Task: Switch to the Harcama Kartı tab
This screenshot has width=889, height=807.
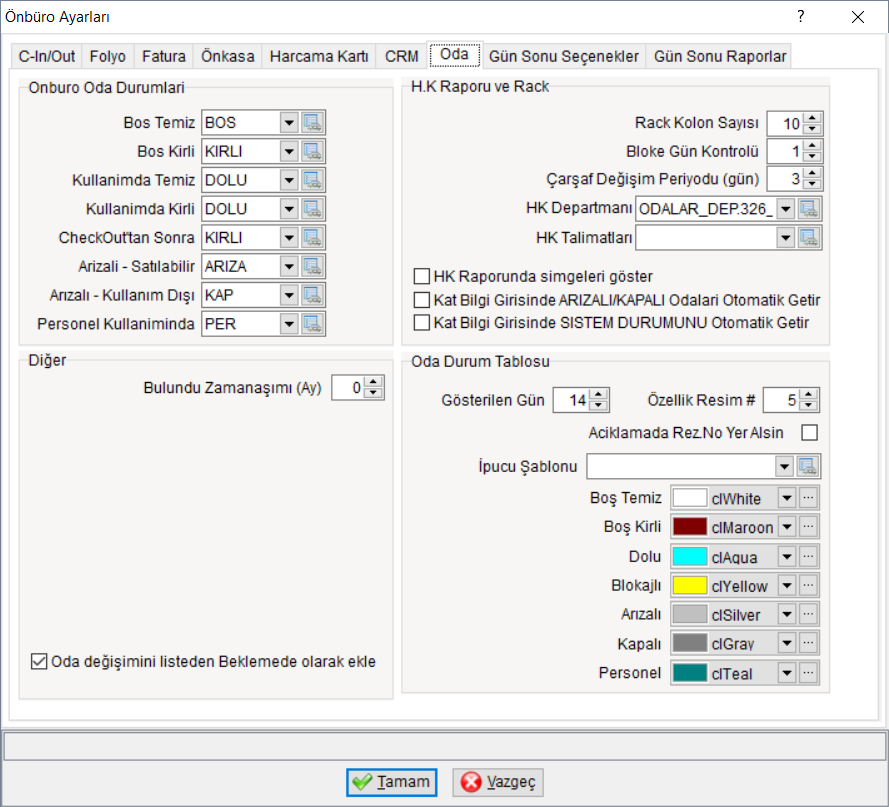Action: (319, 57)
